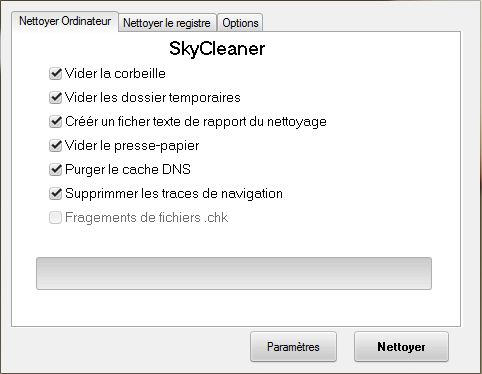The width and height of the screenshot is (482, 374).
Task: Click the Vider le presse-papier label text
Action: click(x=132, y=146)
